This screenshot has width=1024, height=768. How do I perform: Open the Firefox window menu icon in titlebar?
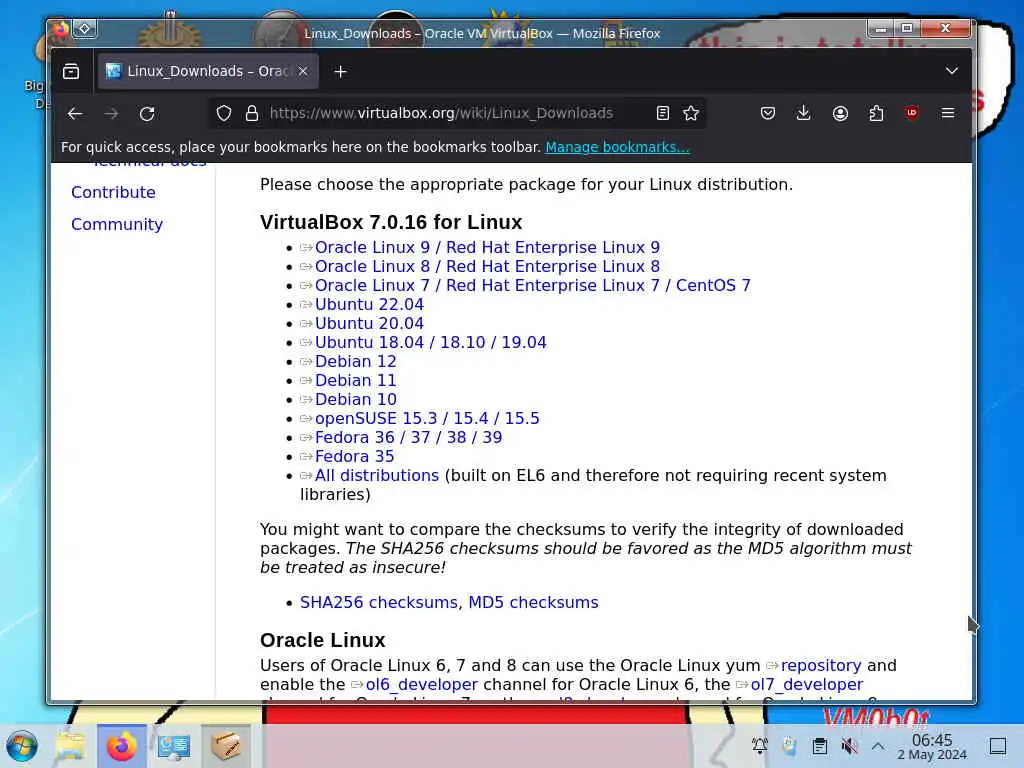click(x=60, y=29)
